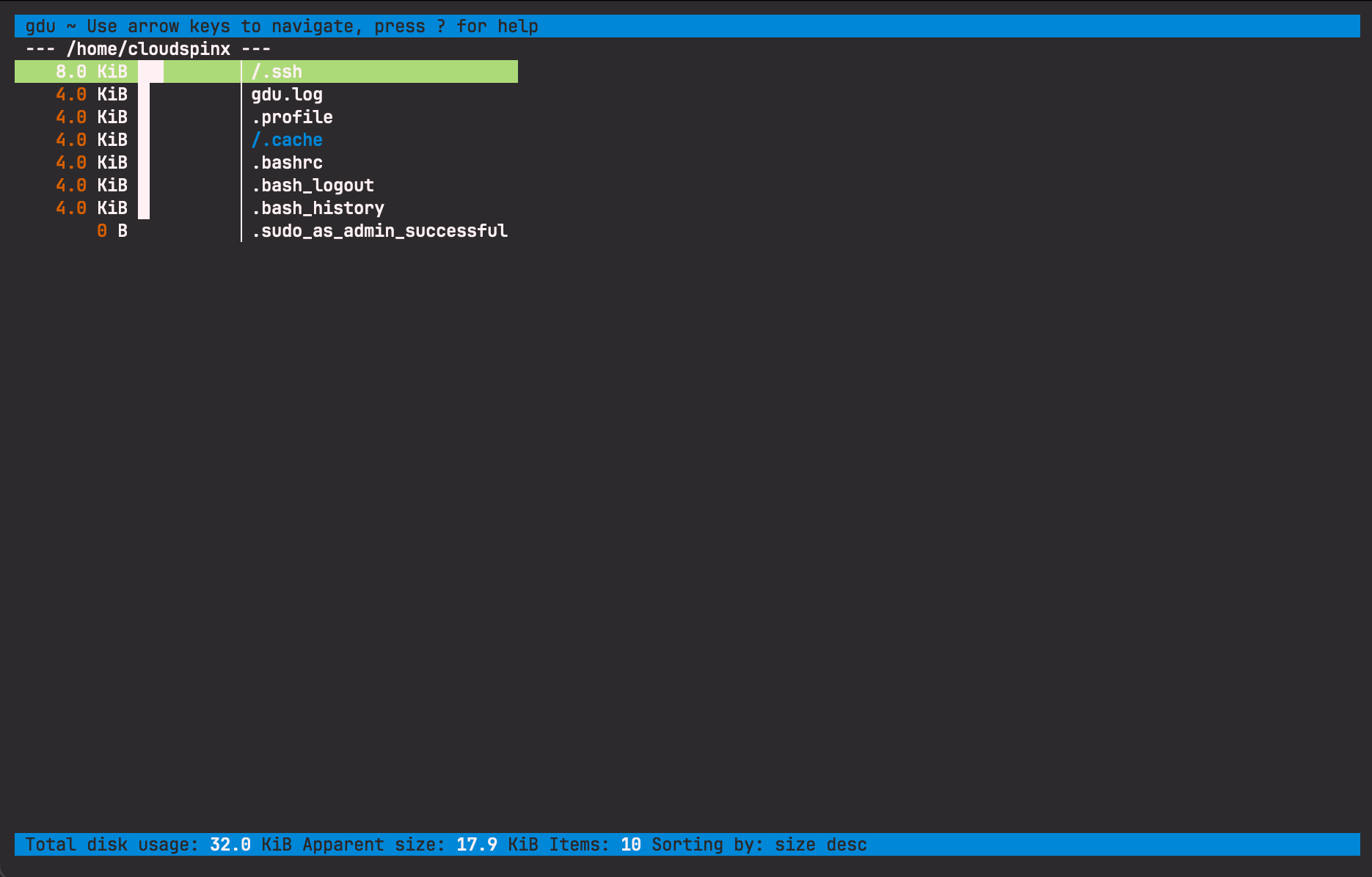Select the .bash_history file
The width and height of the screenshot is (1372, 877).
click(x=318, y=208)
